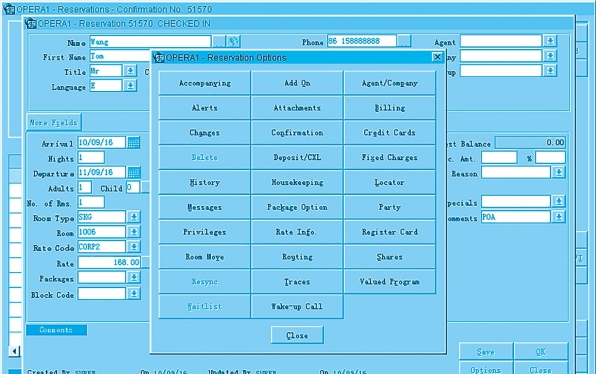Open the History option

point(204,182)
